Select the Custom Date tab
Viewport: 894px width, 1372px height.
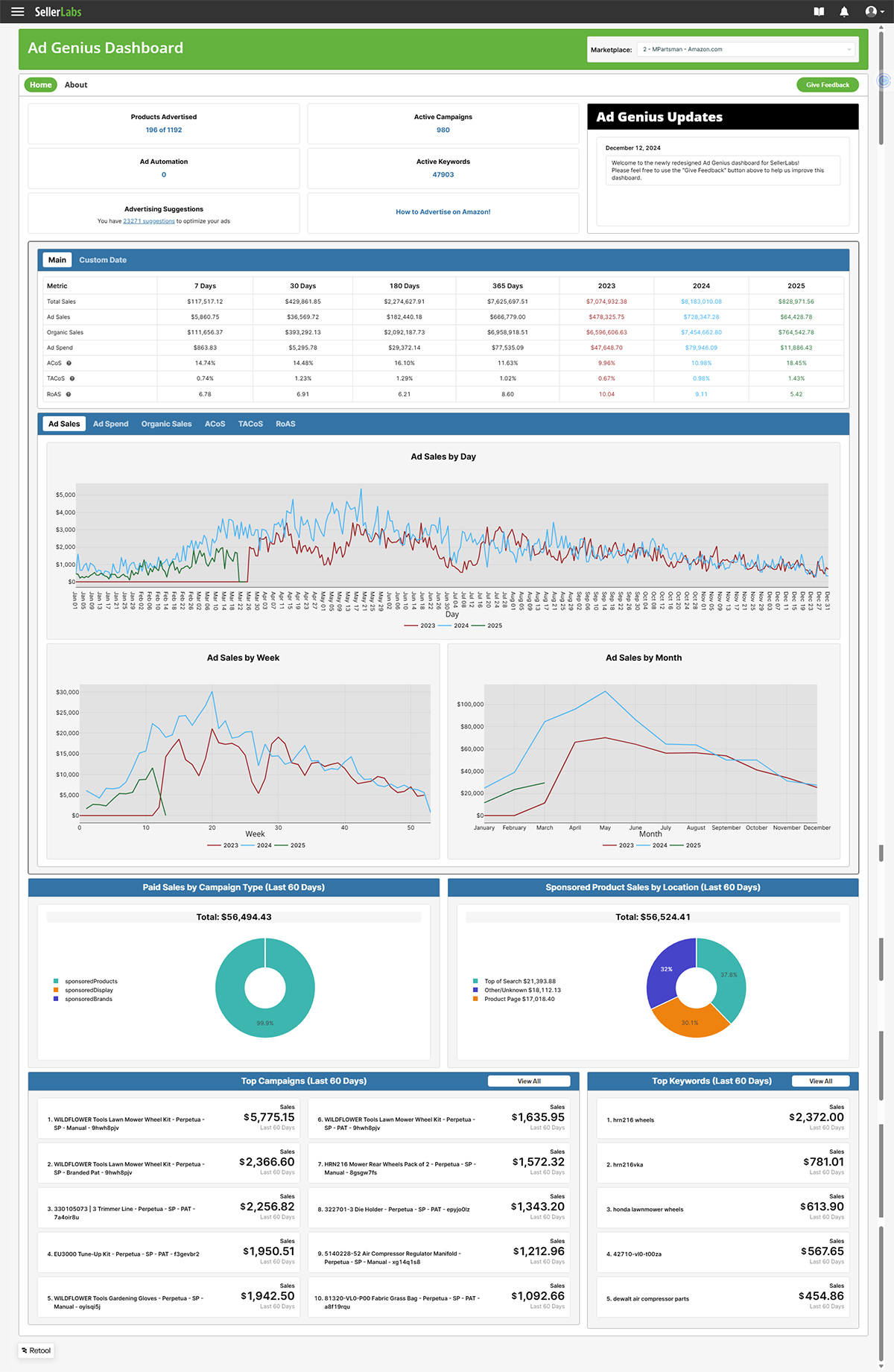coord(103,260)
